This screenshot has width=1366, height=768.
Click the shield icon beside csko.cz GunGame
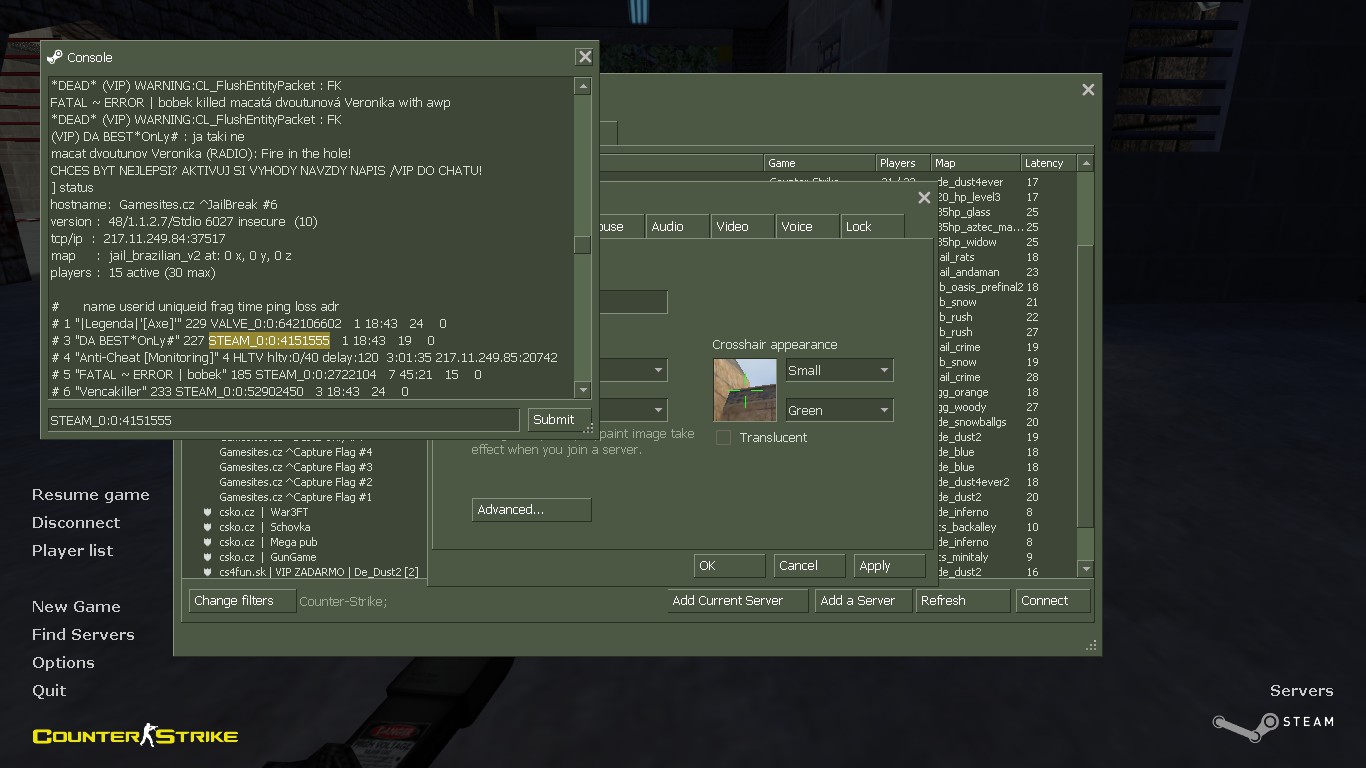[x=207, y=557]
